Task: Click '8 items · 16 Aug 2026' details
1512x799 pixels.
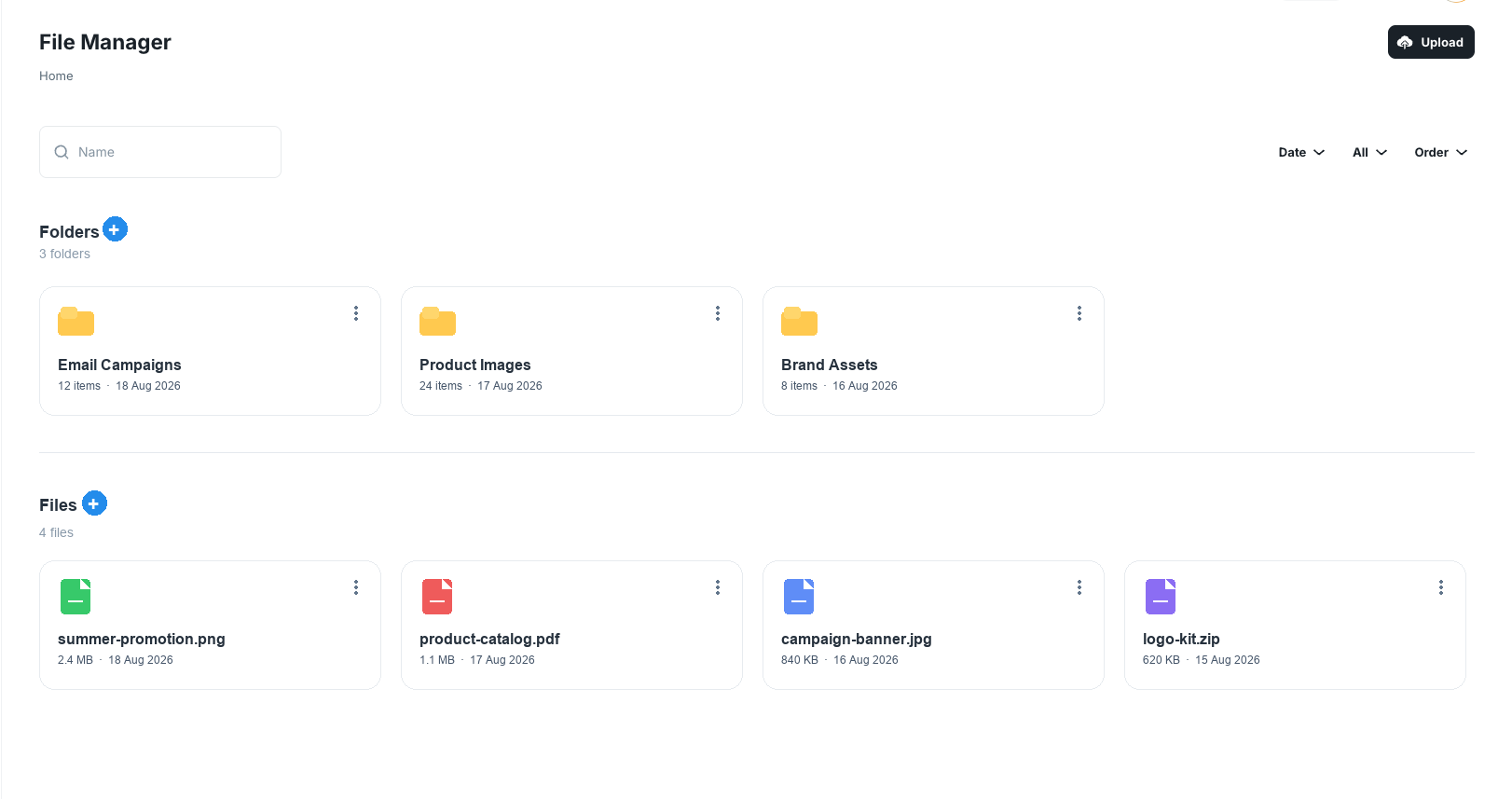Action: pyautogui.click(x=839, y=386)
